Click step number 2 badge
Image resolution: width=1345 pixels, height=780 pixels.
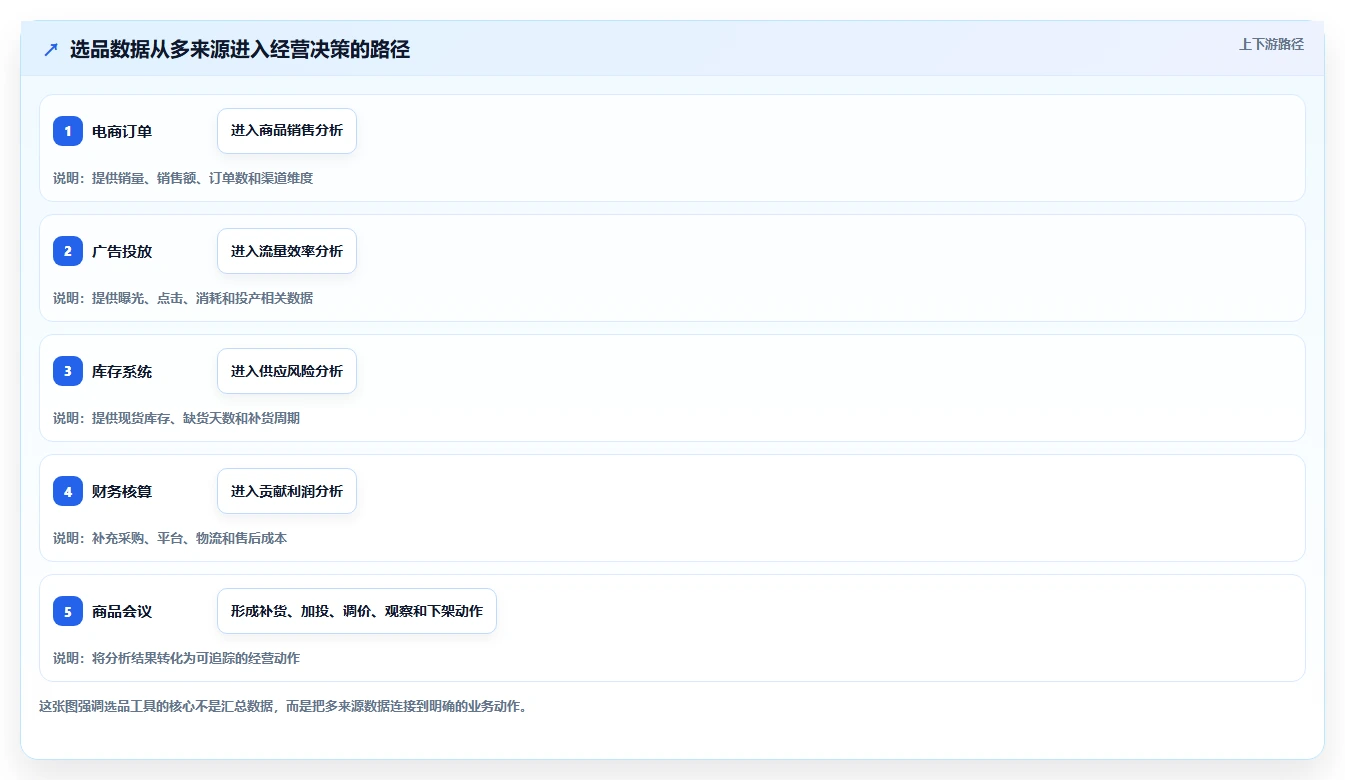click(68, 251)
